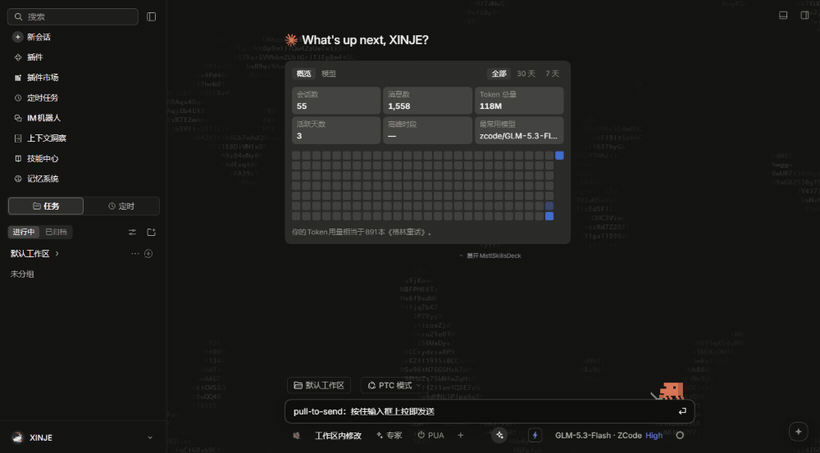Click the 最常用模型 zcode/GLM card

(x=519, y=130)
